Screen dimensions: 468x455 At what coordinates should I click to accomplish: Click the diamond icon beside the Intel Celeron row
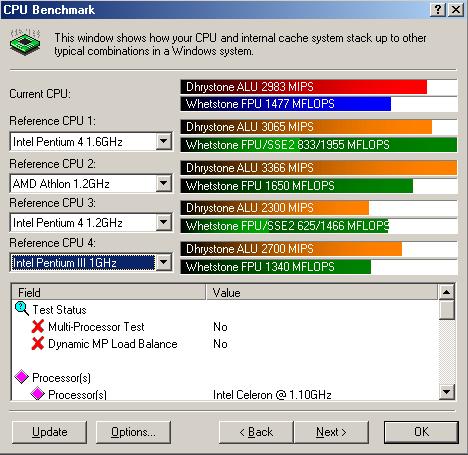point(37,394)
